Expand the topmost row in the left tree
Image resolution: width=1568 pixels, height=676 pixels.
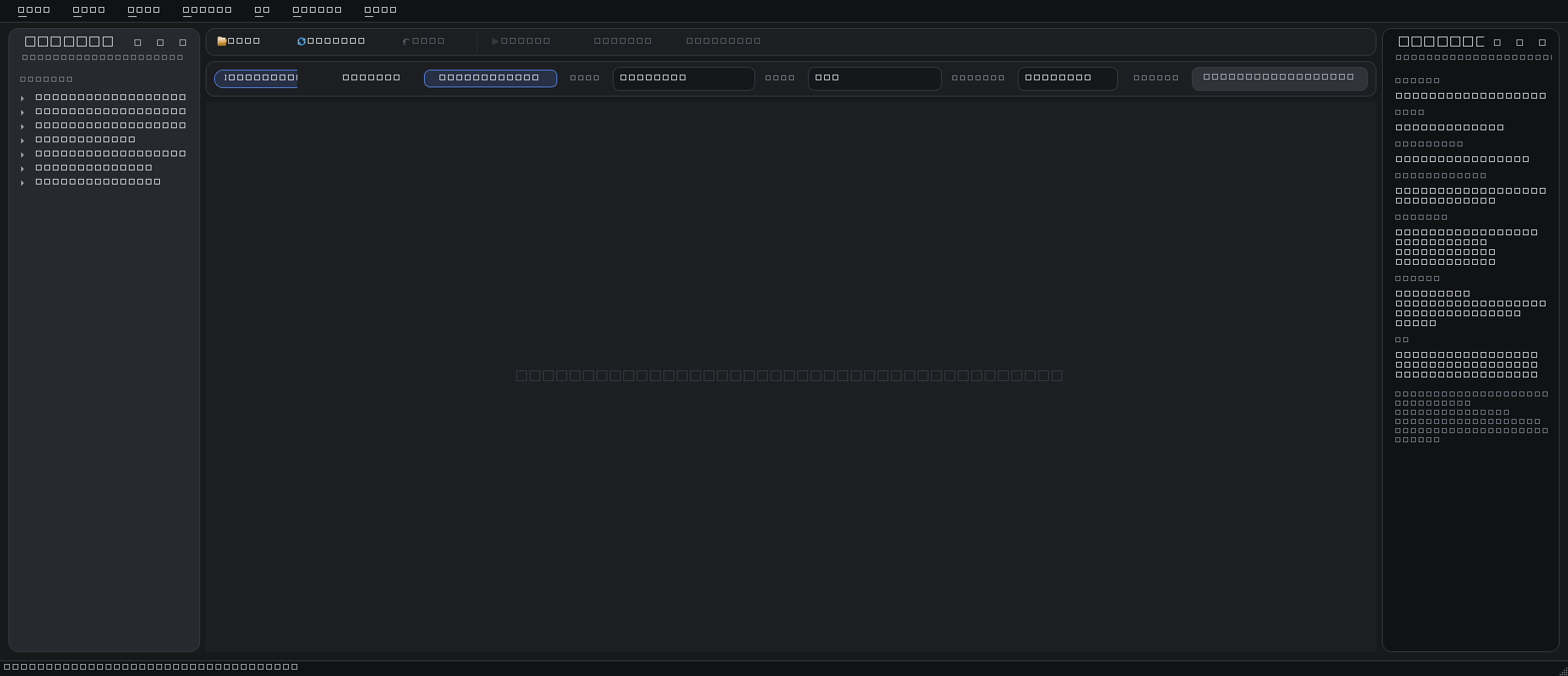point(23,98)
